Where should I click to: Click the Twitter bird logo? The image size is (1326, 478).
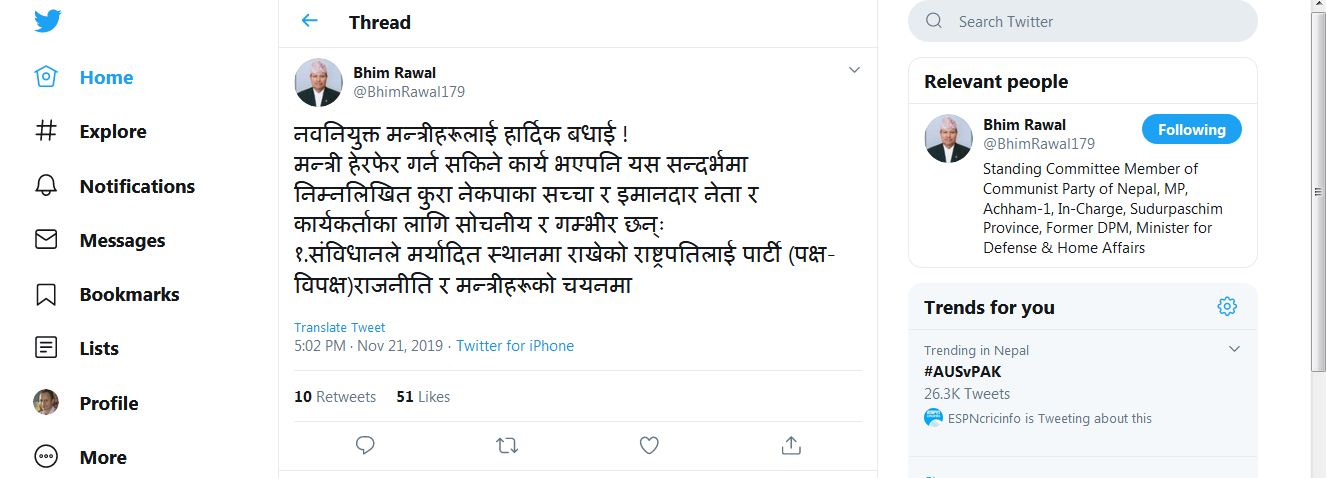click(x=48, y=21)
